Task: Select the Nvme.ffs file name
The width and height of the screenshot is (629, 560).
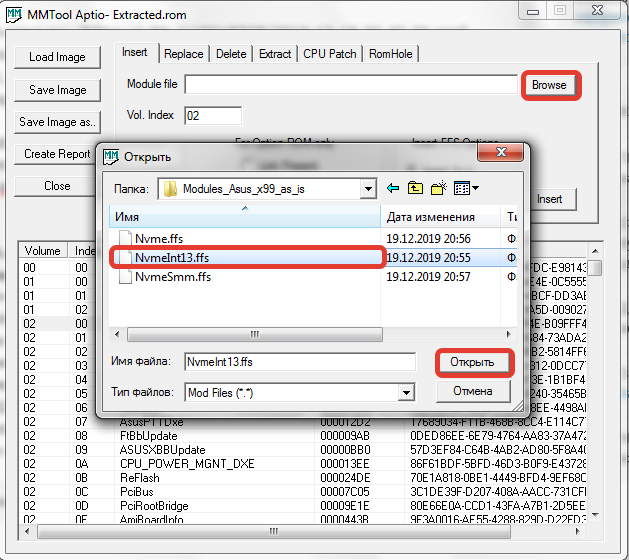Action: point(159,238)
